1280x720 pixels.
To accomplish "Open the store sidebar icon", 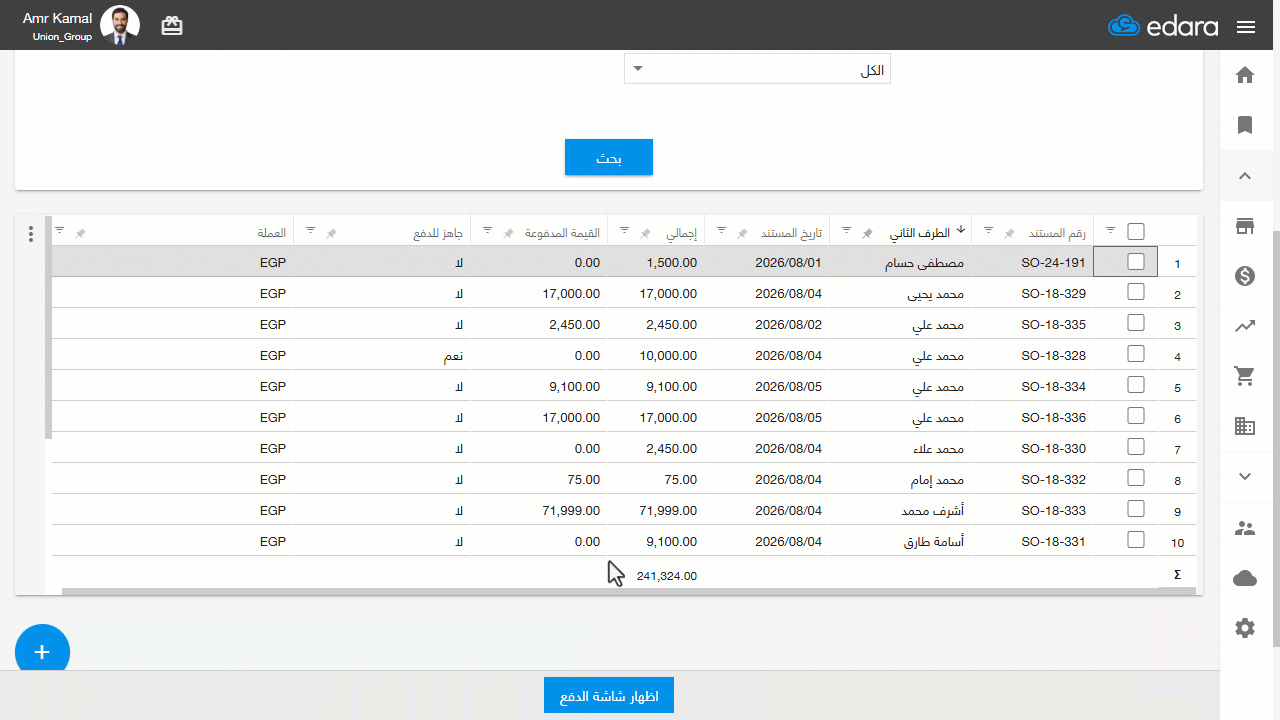I will [x=1245, y=226].
